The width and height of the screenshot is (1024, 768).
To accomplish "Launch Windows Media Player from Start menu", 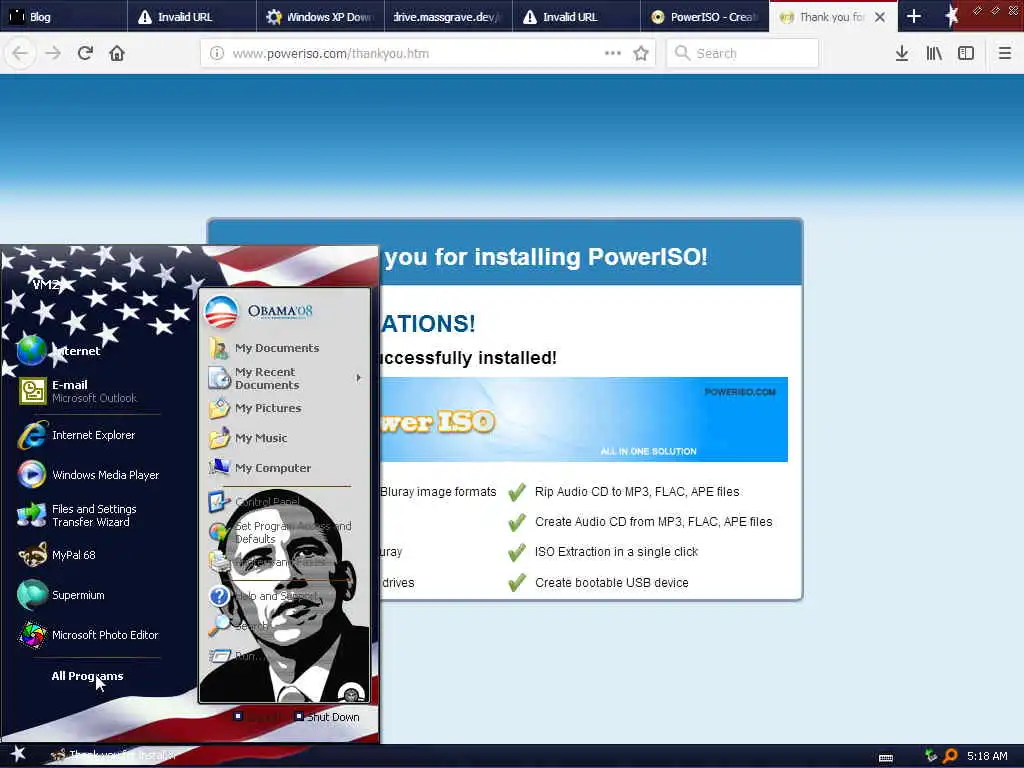I will tap(89, 475).
